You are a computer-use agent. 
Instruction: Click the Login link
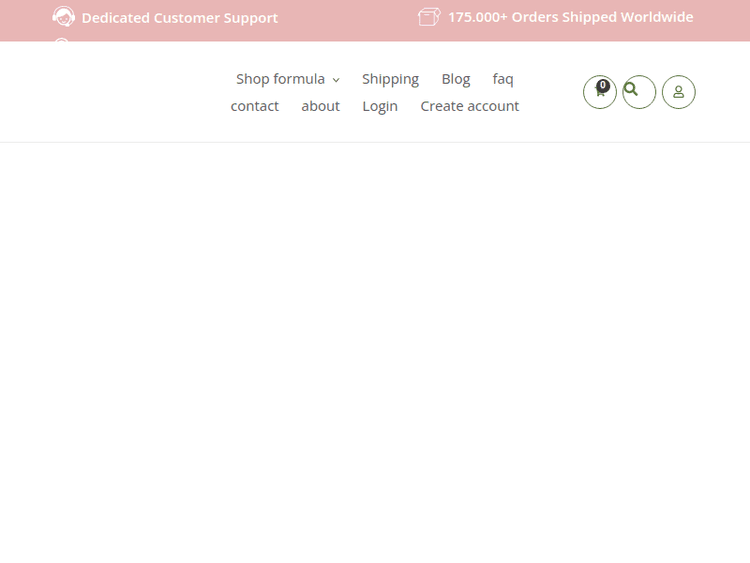click(x=380, y=106)
